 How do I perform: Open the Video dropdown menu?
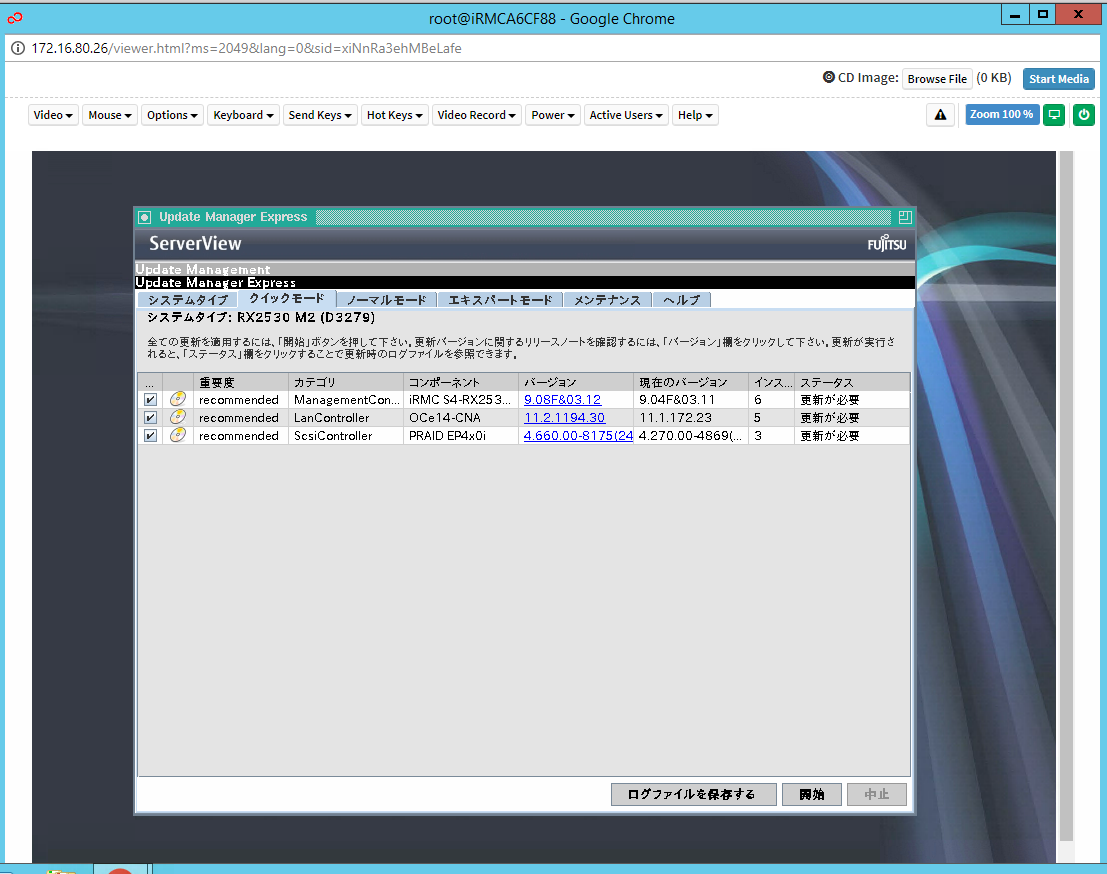click(x=53, y=115)
